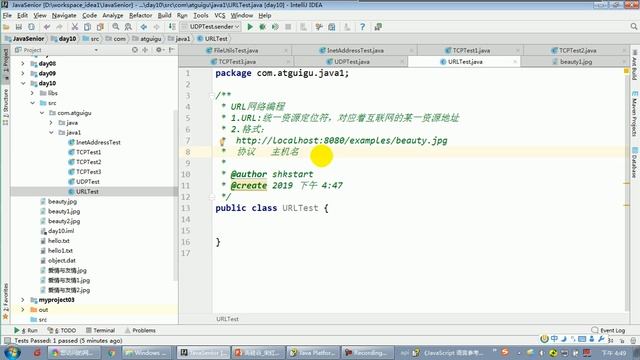The image size is (640, 360).
Task: Collapse the day10 module node
Action: 23,83
